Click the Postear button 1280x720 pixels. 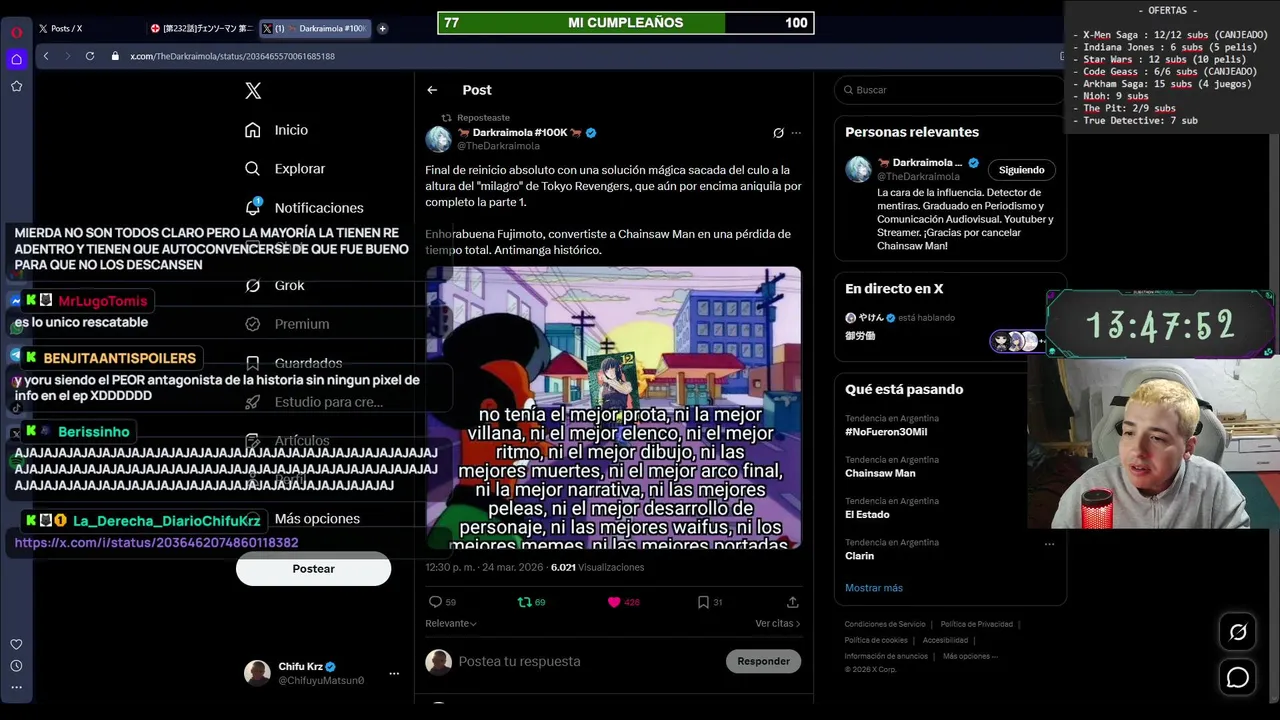point(313,568)
